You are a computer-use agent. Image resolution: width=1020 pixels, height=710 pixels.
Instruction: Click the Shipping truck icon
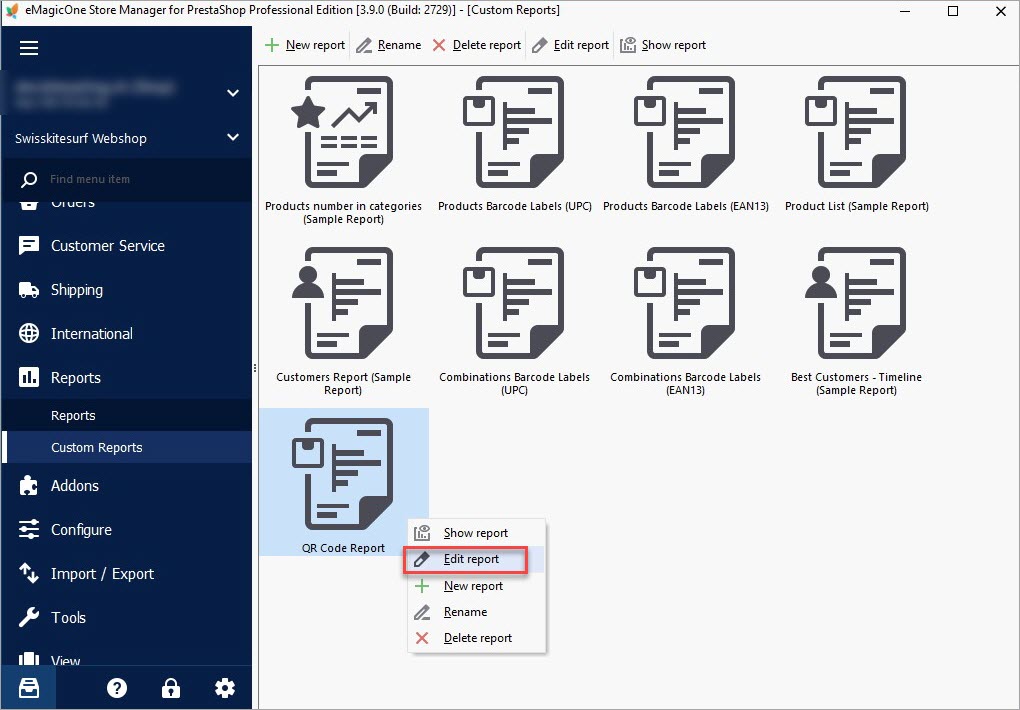point(29,290)
